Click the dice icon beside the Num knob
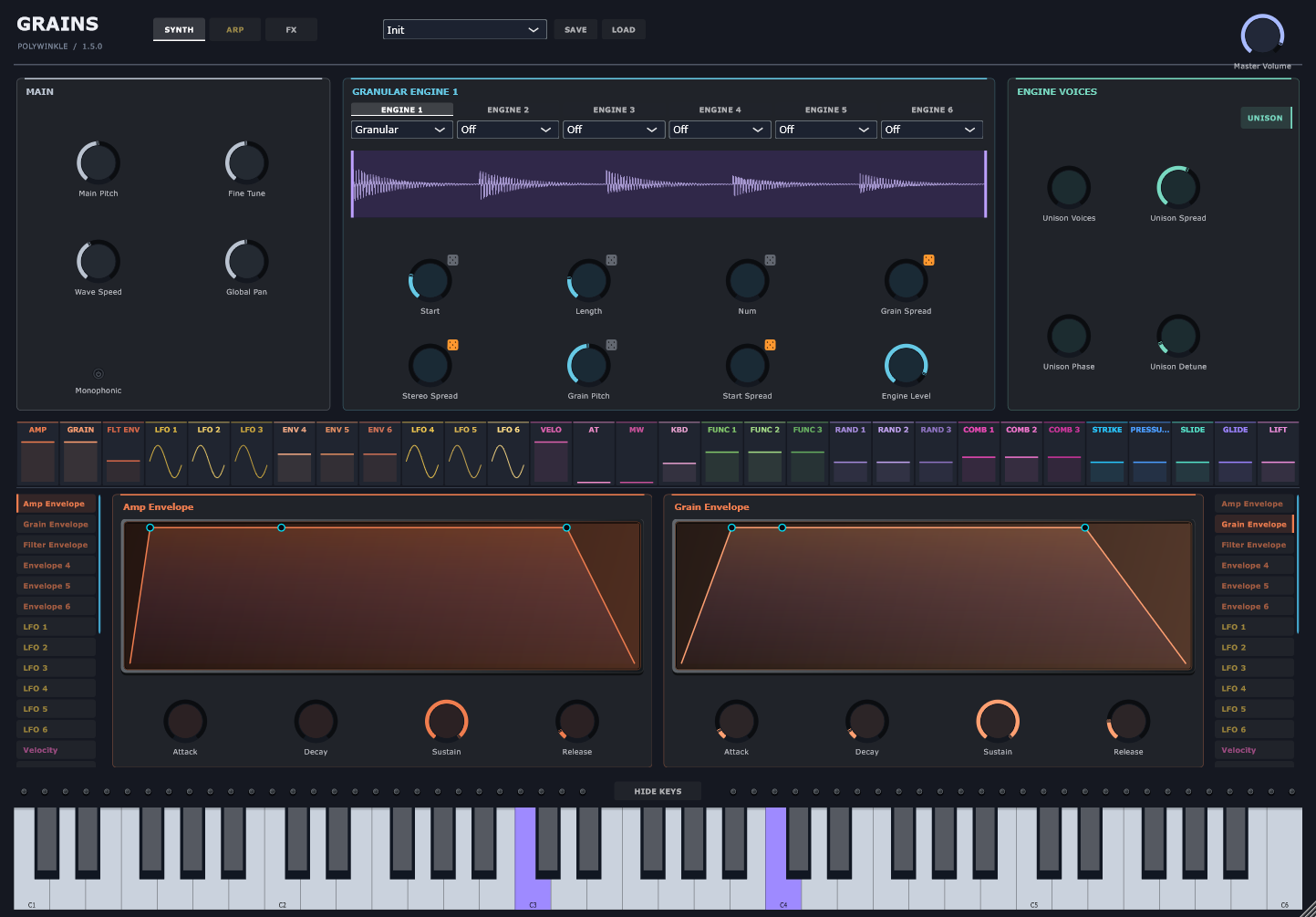Viewport: 1316px width, 917px height. click(770, 260)
